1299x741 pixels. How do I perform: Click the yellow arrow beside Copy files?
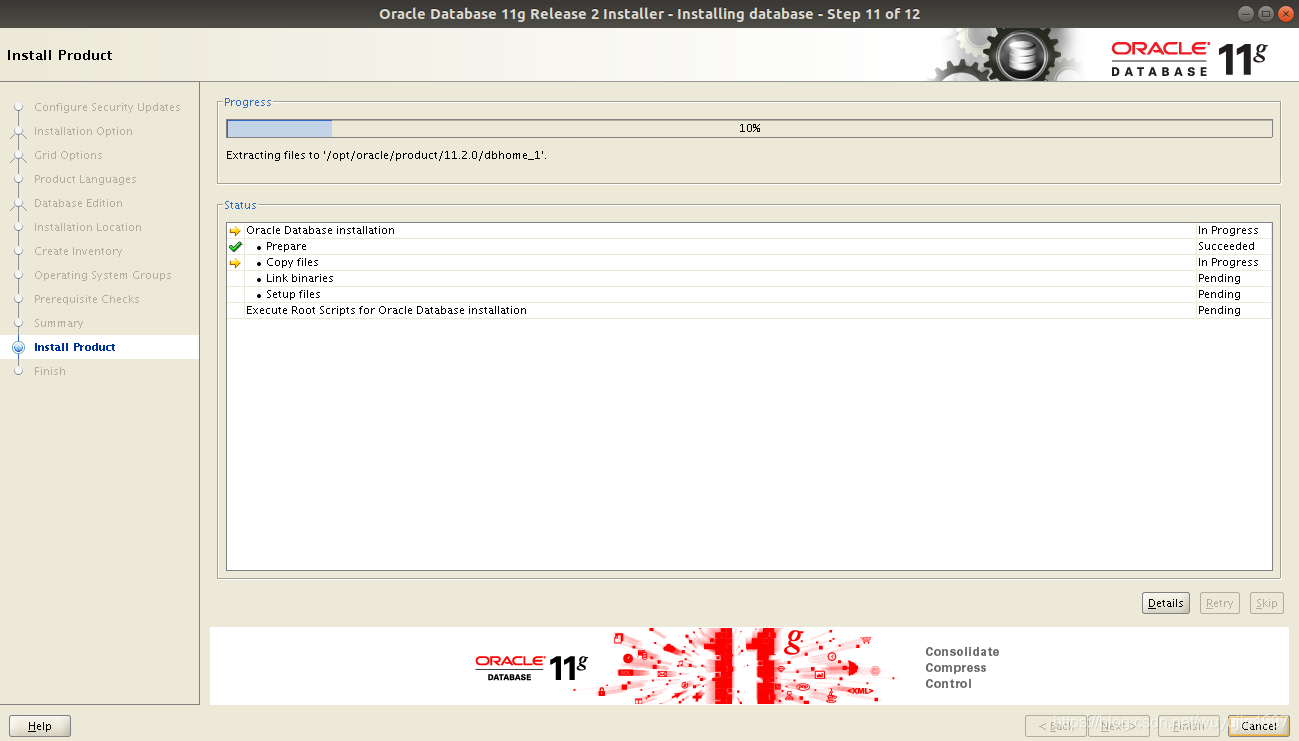[235, 262]
